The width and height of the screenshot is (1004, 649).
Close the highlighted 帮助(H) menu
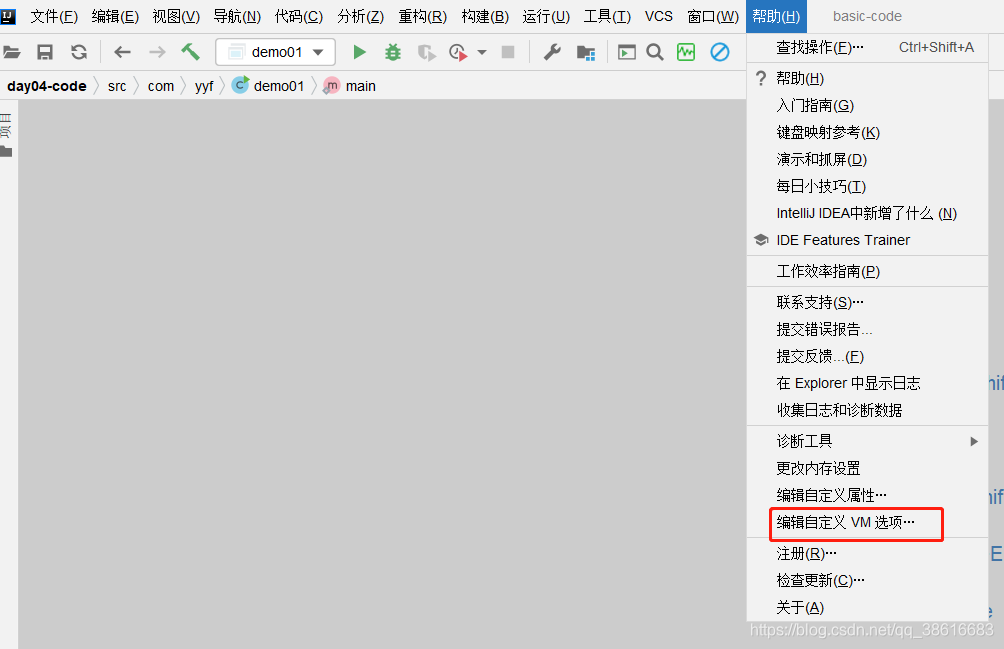coord(776,16)
